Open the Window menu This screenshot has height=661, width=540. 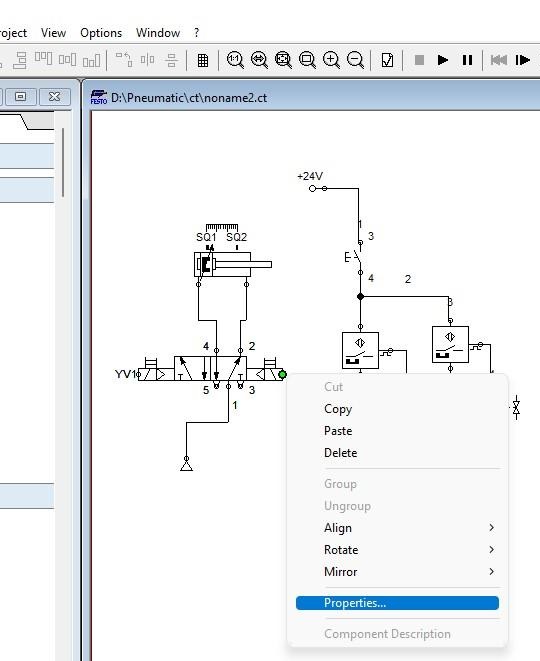[158, 33]
